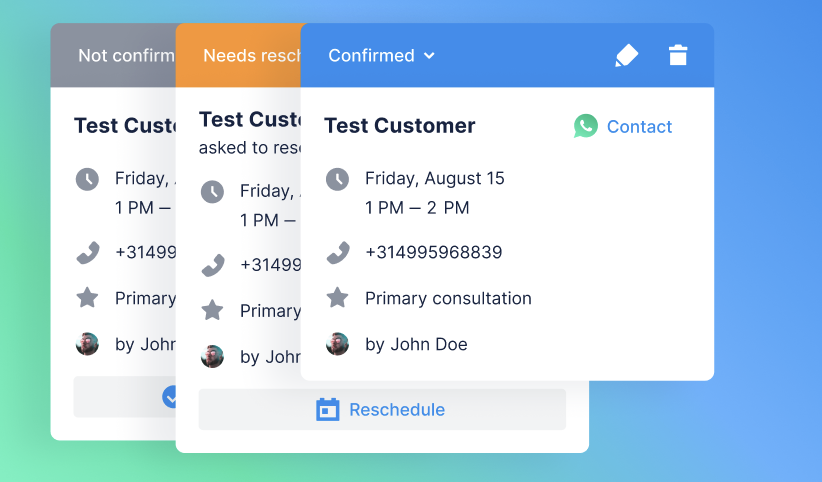Image resolution: width=822 pixels, height=482 pixels.
Task: Click the clock icon on Confirmed card
Action: coord(338,179)
